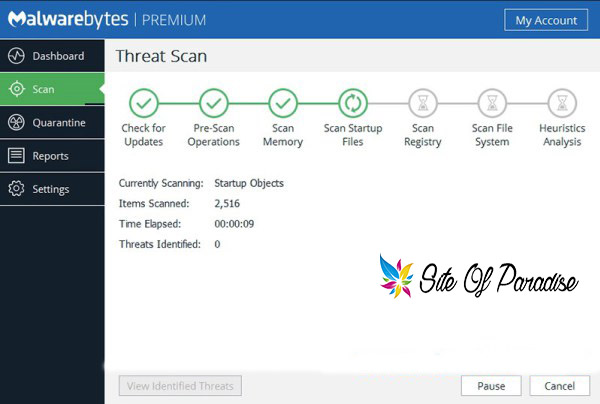Click View Identified Threats button
The height and width of the screenshot is (404, 600).
coord(180,386)
